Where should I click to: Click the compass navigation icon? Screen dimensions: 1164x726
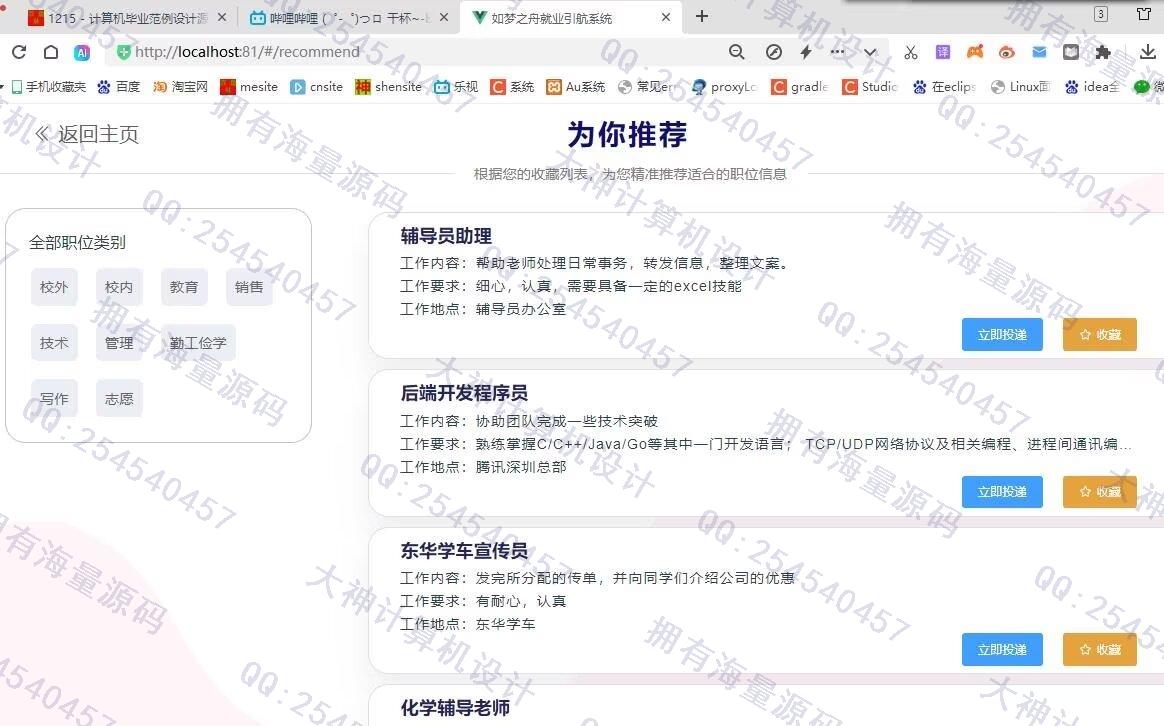pos(774,52)
